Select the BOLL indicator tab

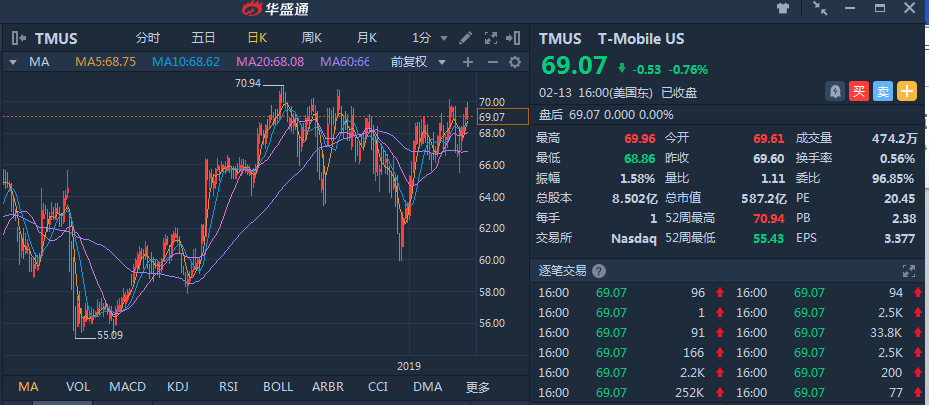click(x=278, y=387)
